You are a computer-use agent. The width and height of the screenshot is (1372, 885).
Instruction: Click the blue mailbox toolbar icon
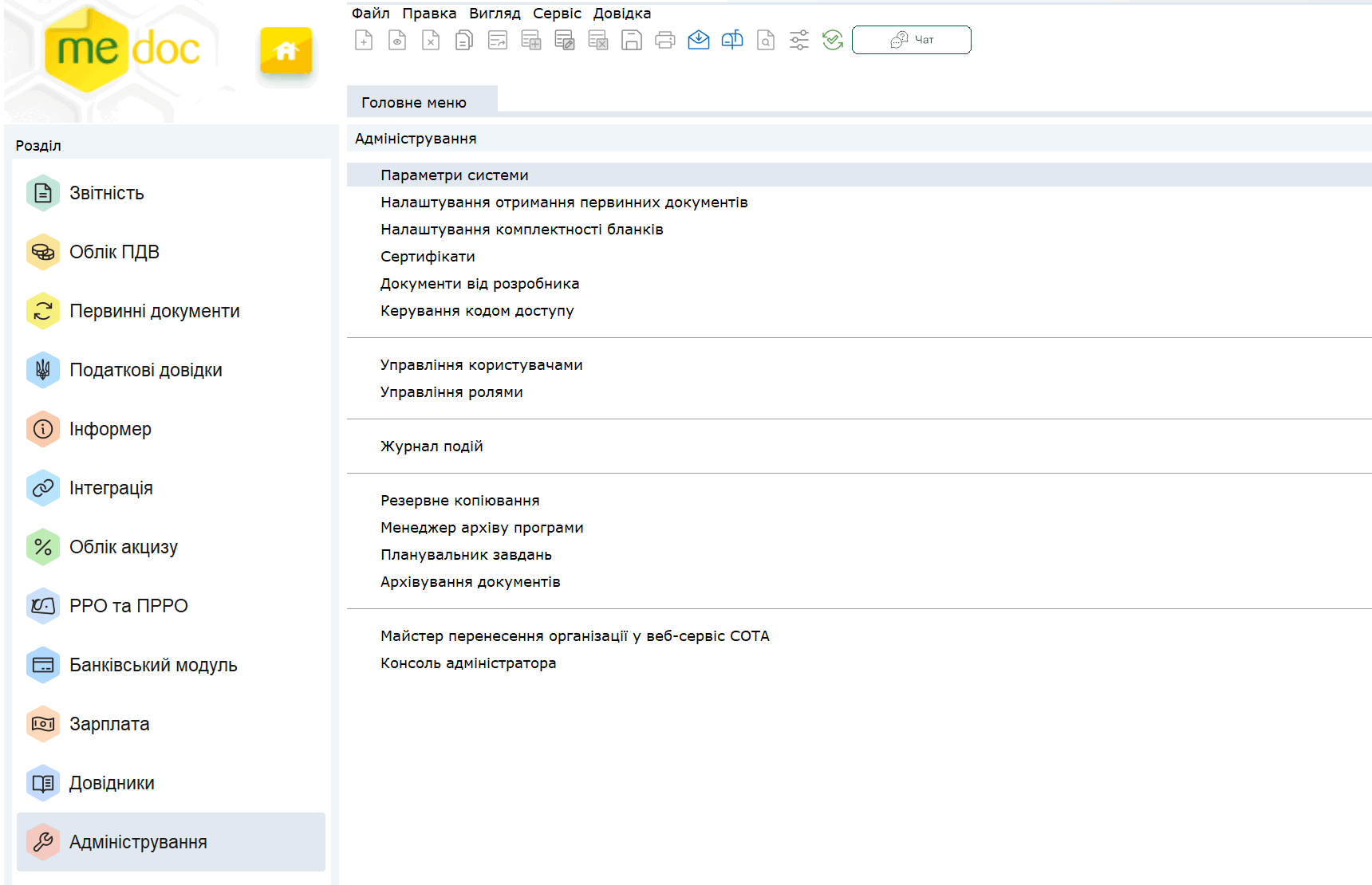pos(731,40)
